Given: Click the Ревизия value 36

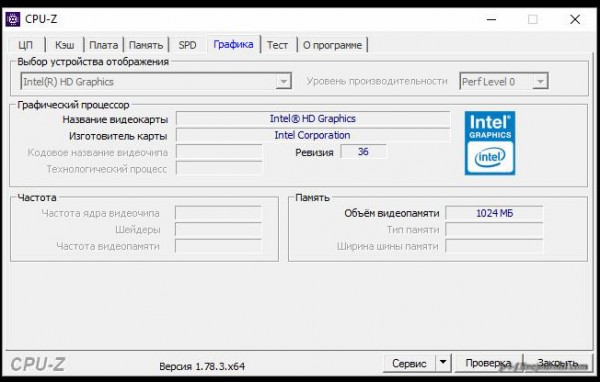Looking at the screenshot, I should click(363, 152).
